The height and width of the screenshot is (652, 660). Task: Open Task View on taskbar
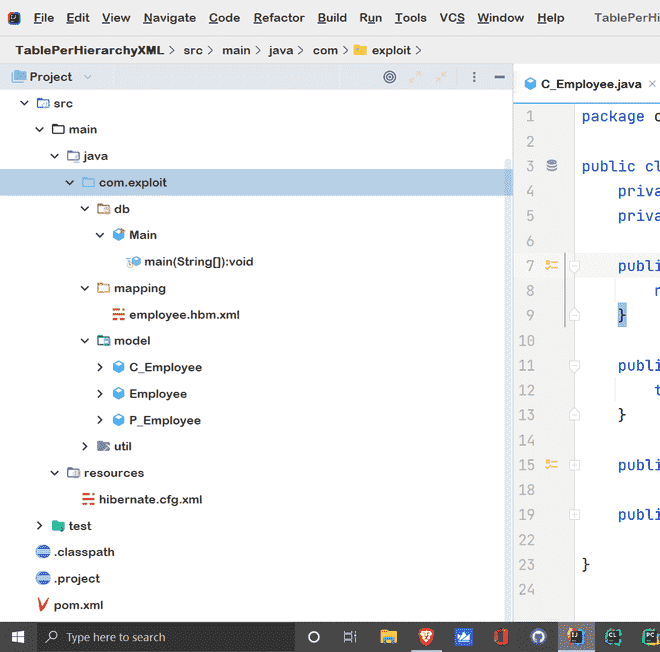350,637
